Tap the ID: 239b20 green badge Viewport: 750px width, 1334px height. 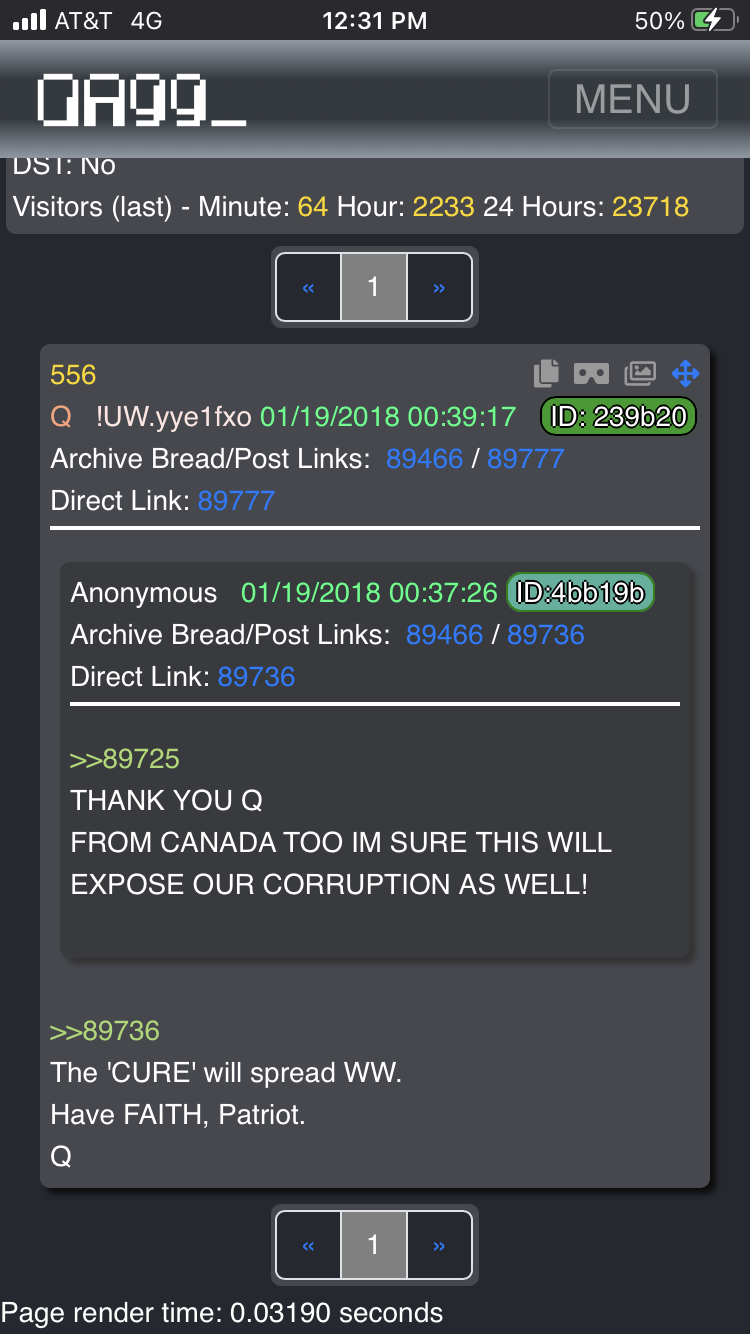(x=618, y=416)
